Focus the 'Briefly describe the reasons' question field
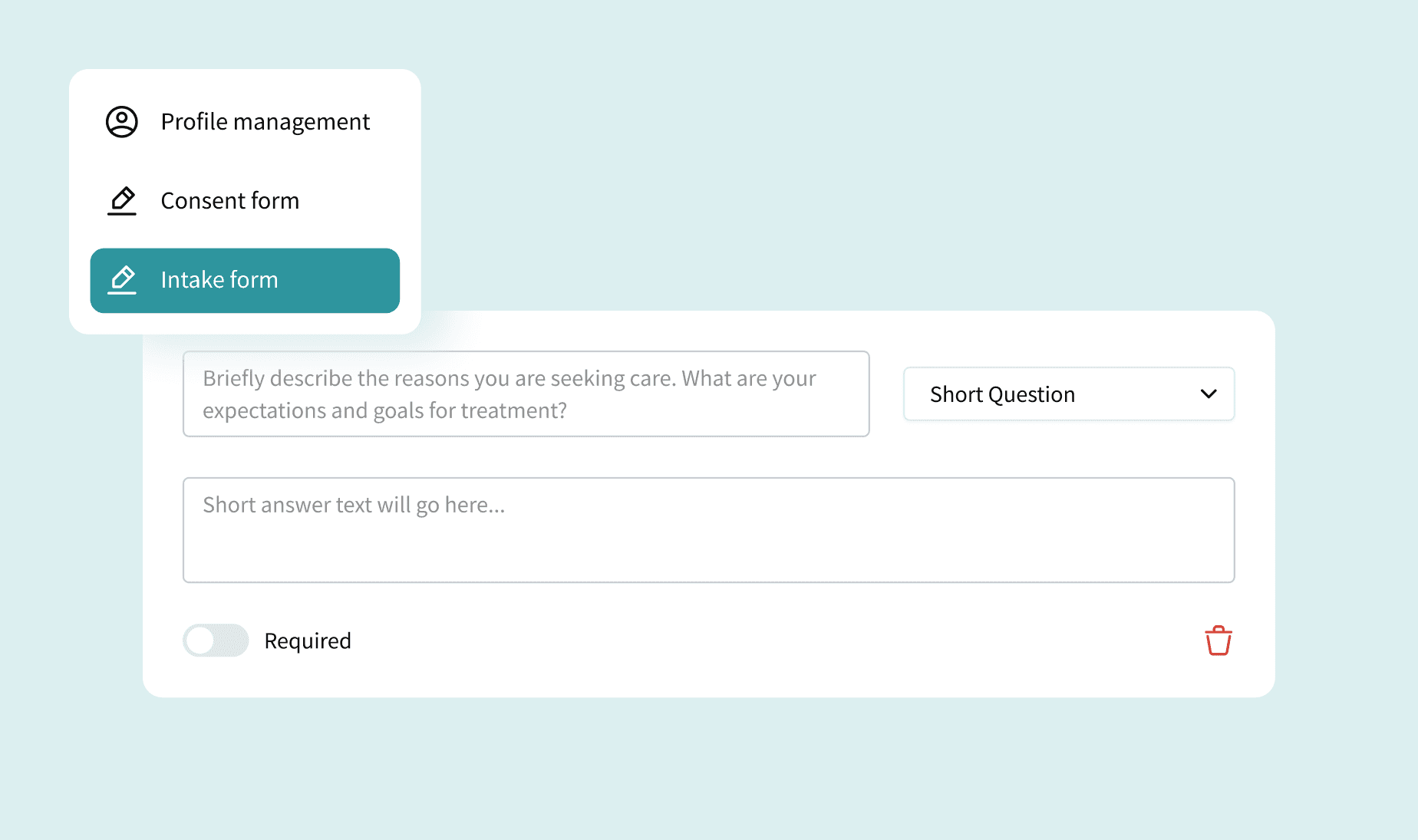Image resolution: width=1418 pixels, height=840 pixels. coord(526,394)
